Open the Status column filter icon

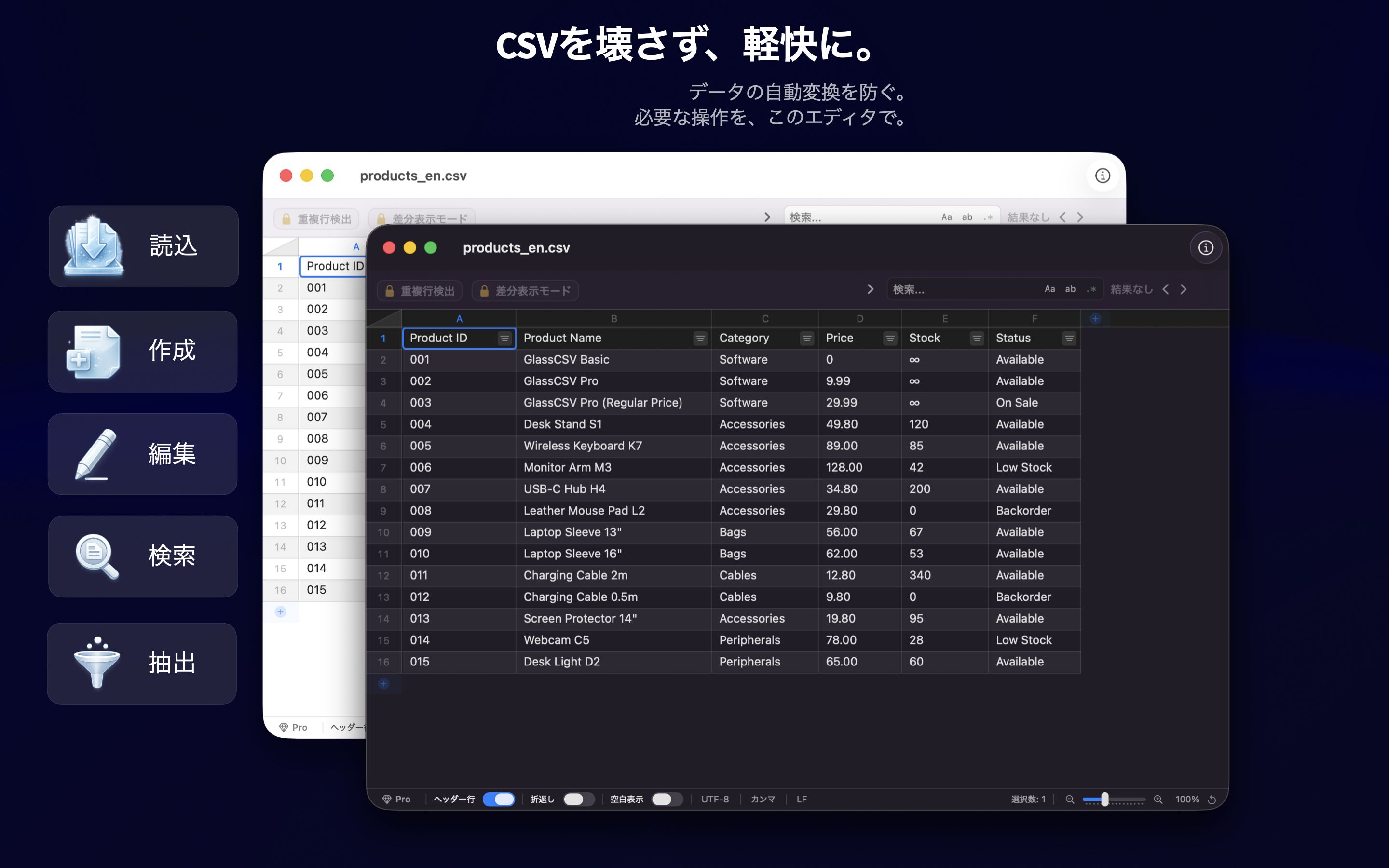click(1069, 338)
